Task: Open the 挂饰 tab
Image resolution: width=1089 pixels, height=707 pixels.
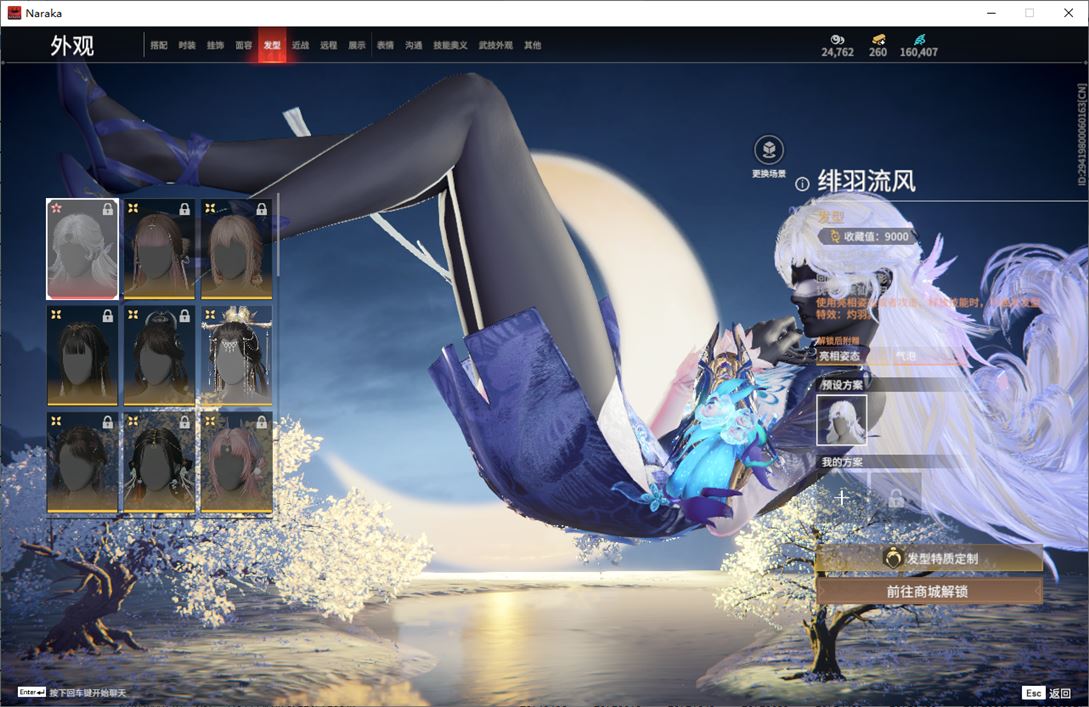Action: [215, 45]
